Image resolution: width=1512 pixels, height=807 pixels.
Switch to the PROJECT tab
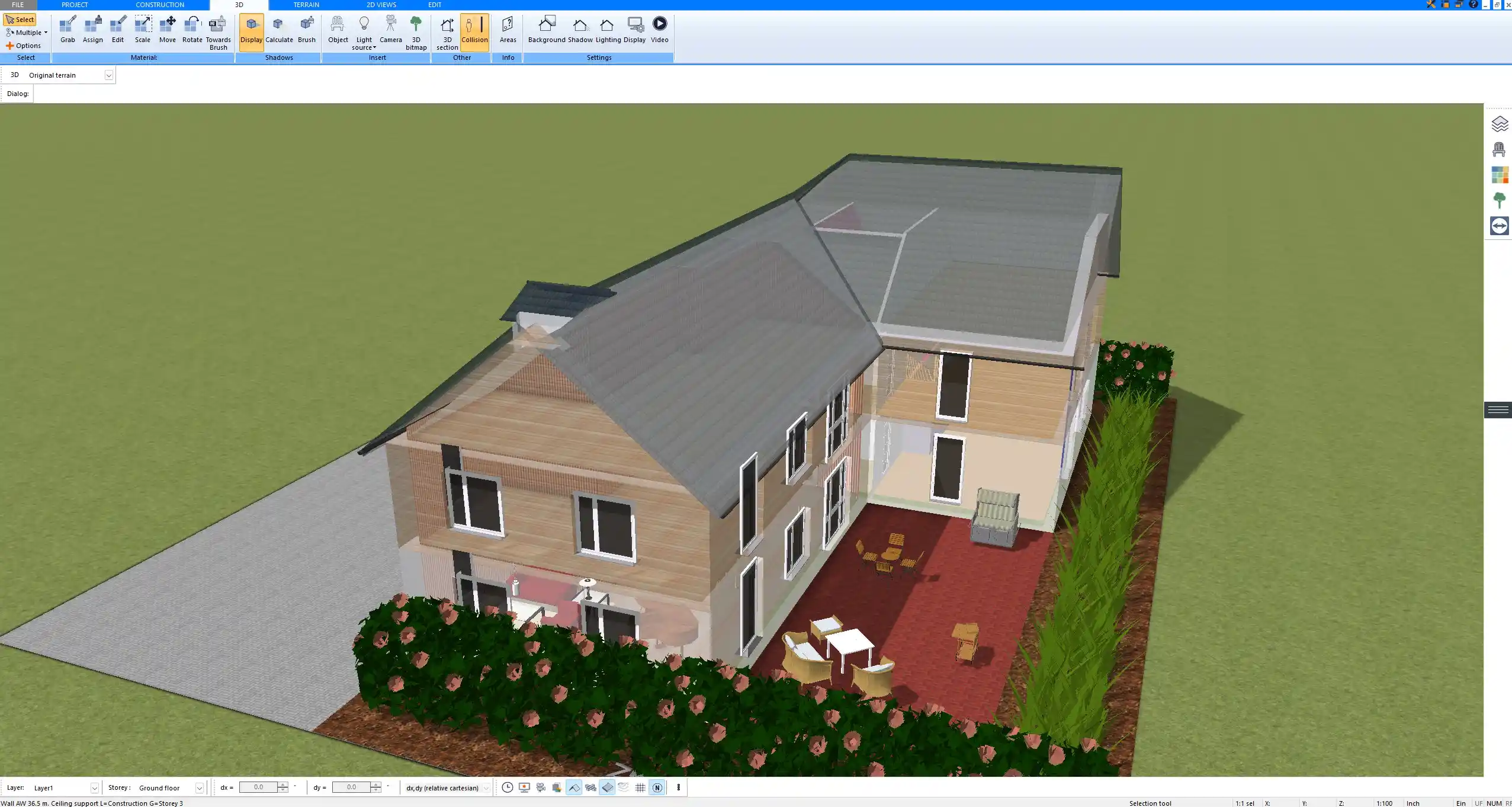coord(75,5)
